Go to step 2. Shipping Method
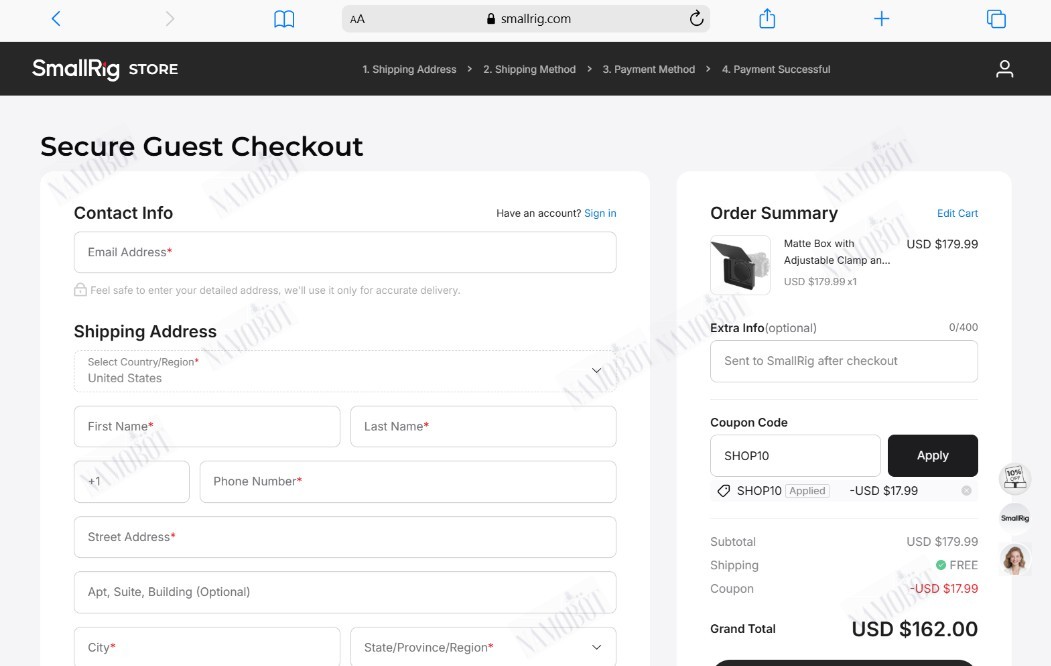The width and height of the screenshot is (1051, 666). coord(530,69)
